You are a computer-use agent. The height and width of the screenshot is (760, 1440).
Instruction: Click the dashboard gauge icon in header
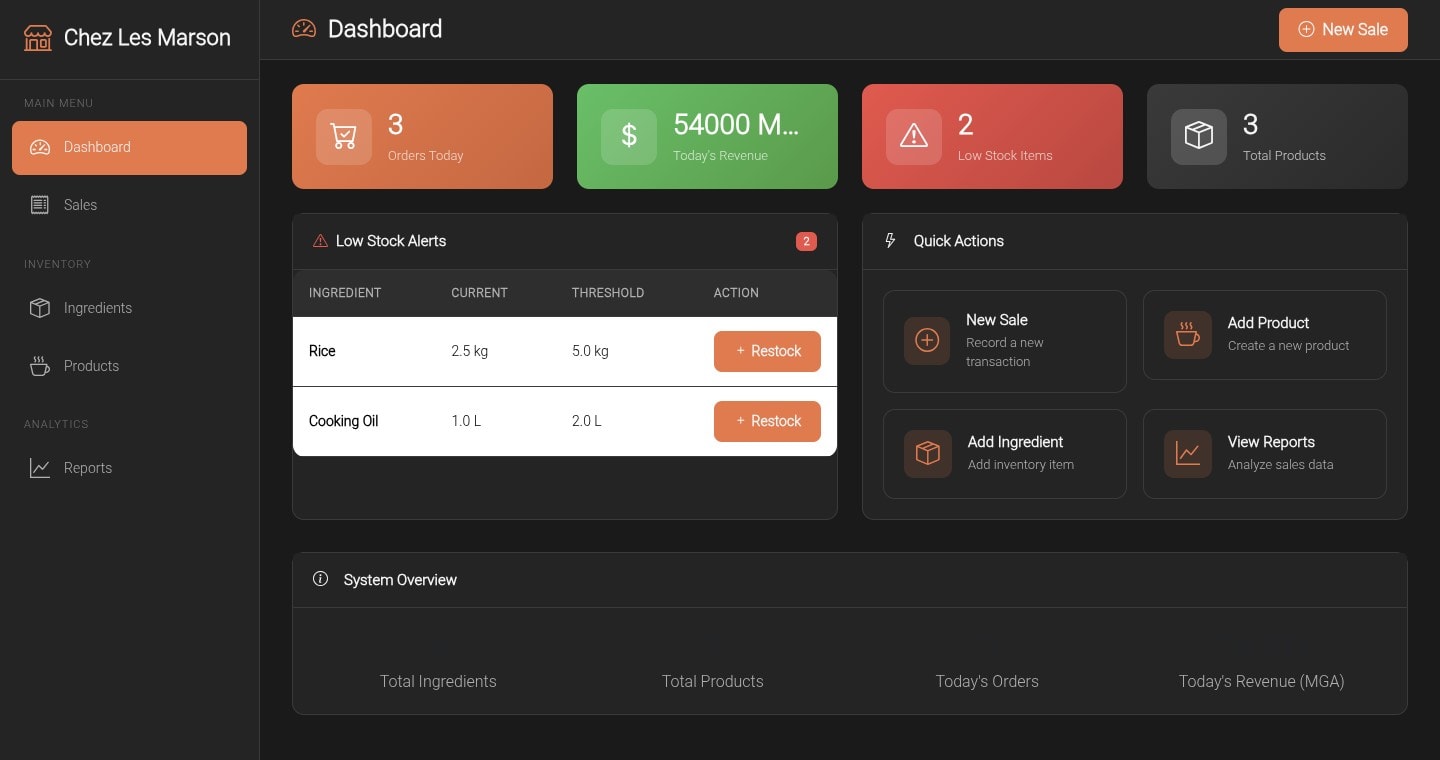pyautogui.click(x=304, y=29)
